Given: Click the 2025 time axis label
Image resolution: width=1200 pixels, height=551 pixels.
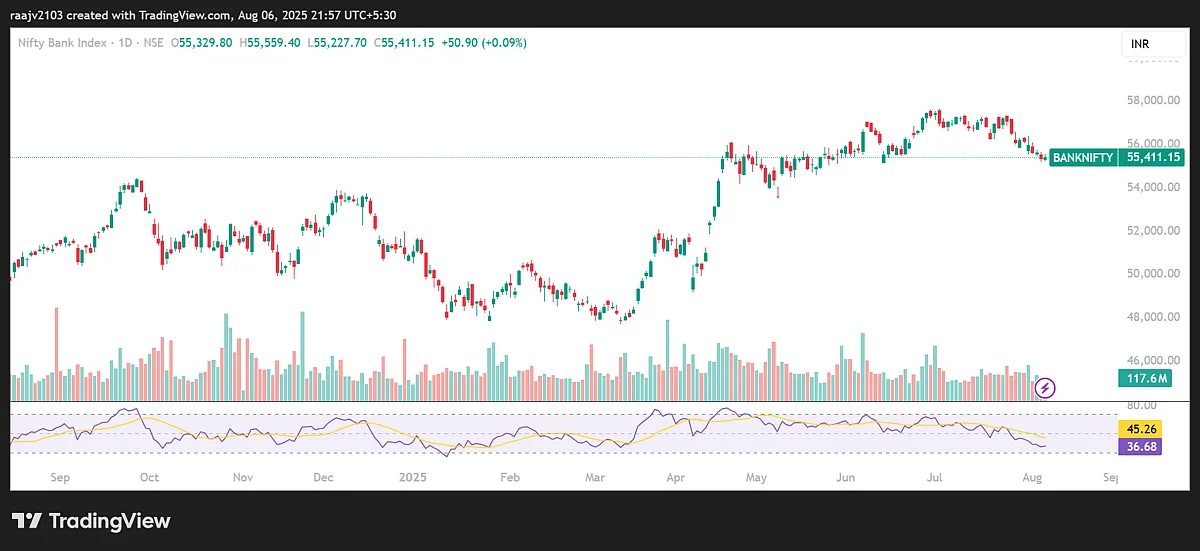Looking at the screenshot, I should pos(414,478).
